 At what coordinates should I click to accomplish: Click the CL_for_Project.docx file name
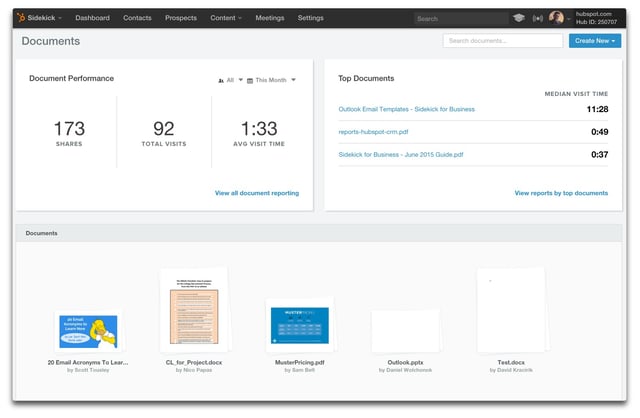[x=194, y=362]
